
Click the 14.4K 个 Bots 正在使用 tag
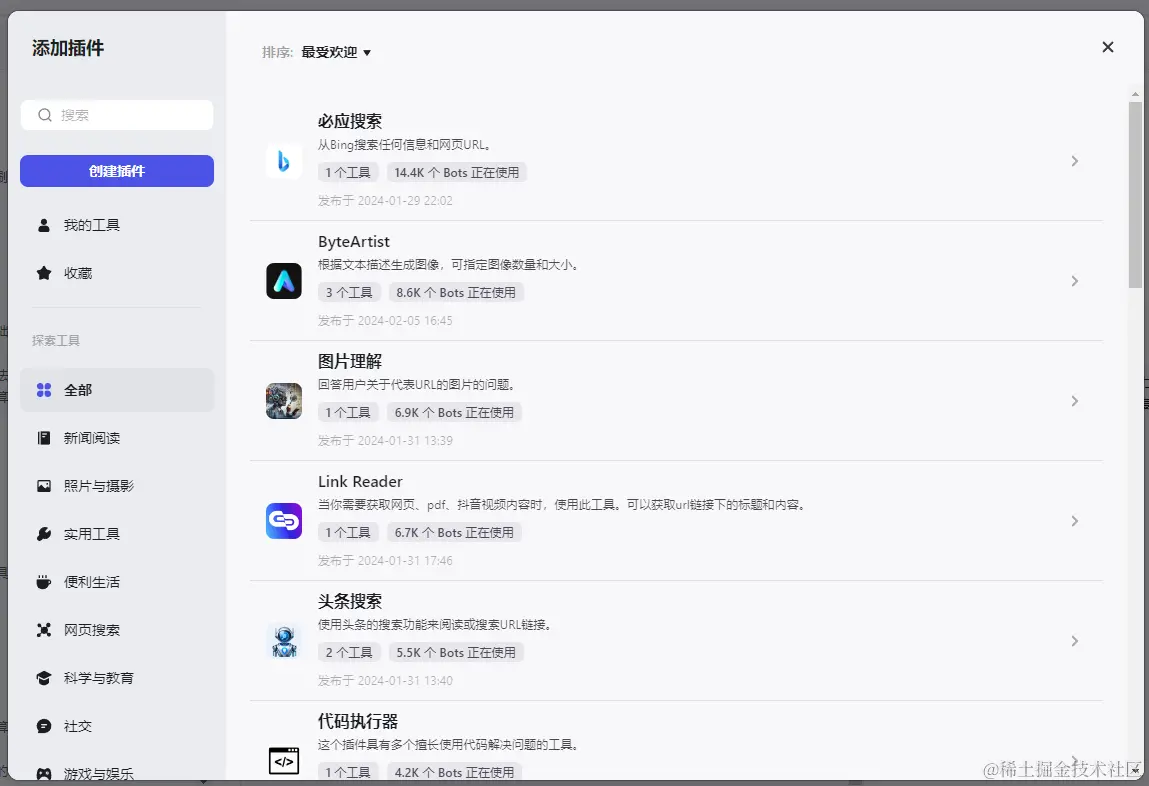click(x=457, y=173)
